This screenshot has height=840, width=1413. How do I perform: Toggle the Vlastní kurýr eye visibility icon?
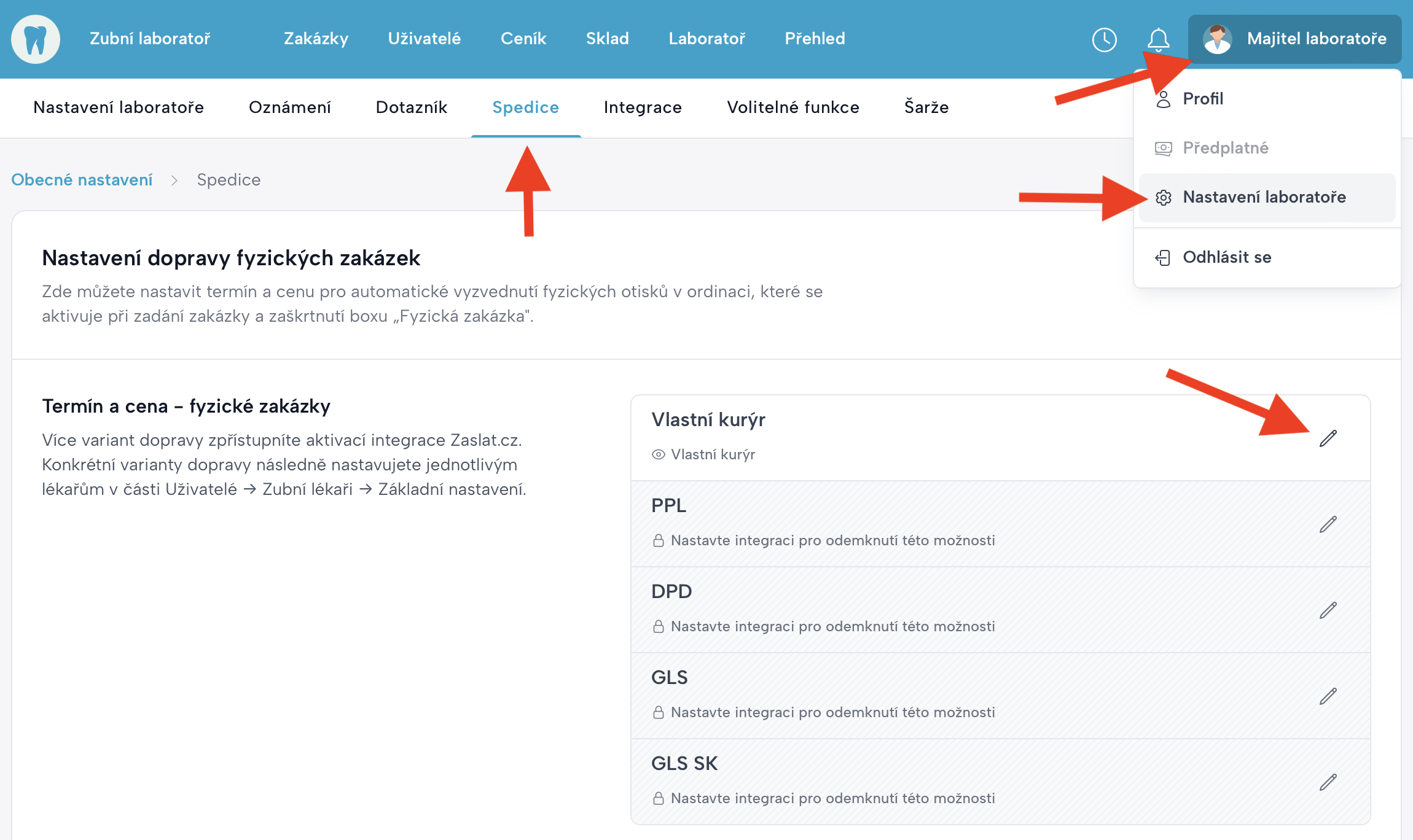(658, 455)
